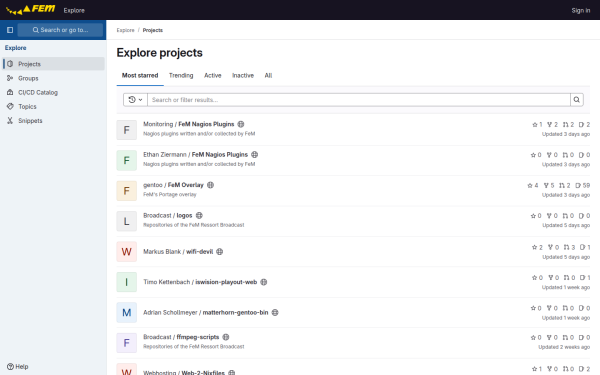Toggle the sidebar collapse icon

pyautogui.click(x=10, y=30)
